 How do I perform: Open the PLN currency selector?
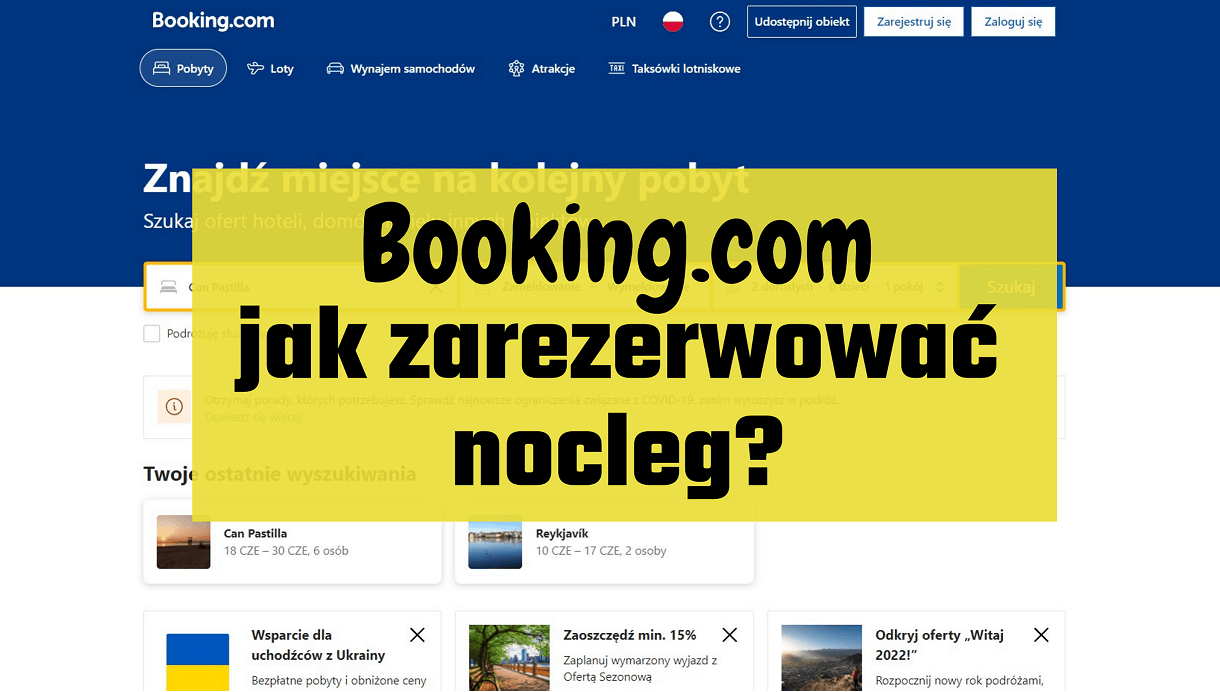[x=623, y=21]
